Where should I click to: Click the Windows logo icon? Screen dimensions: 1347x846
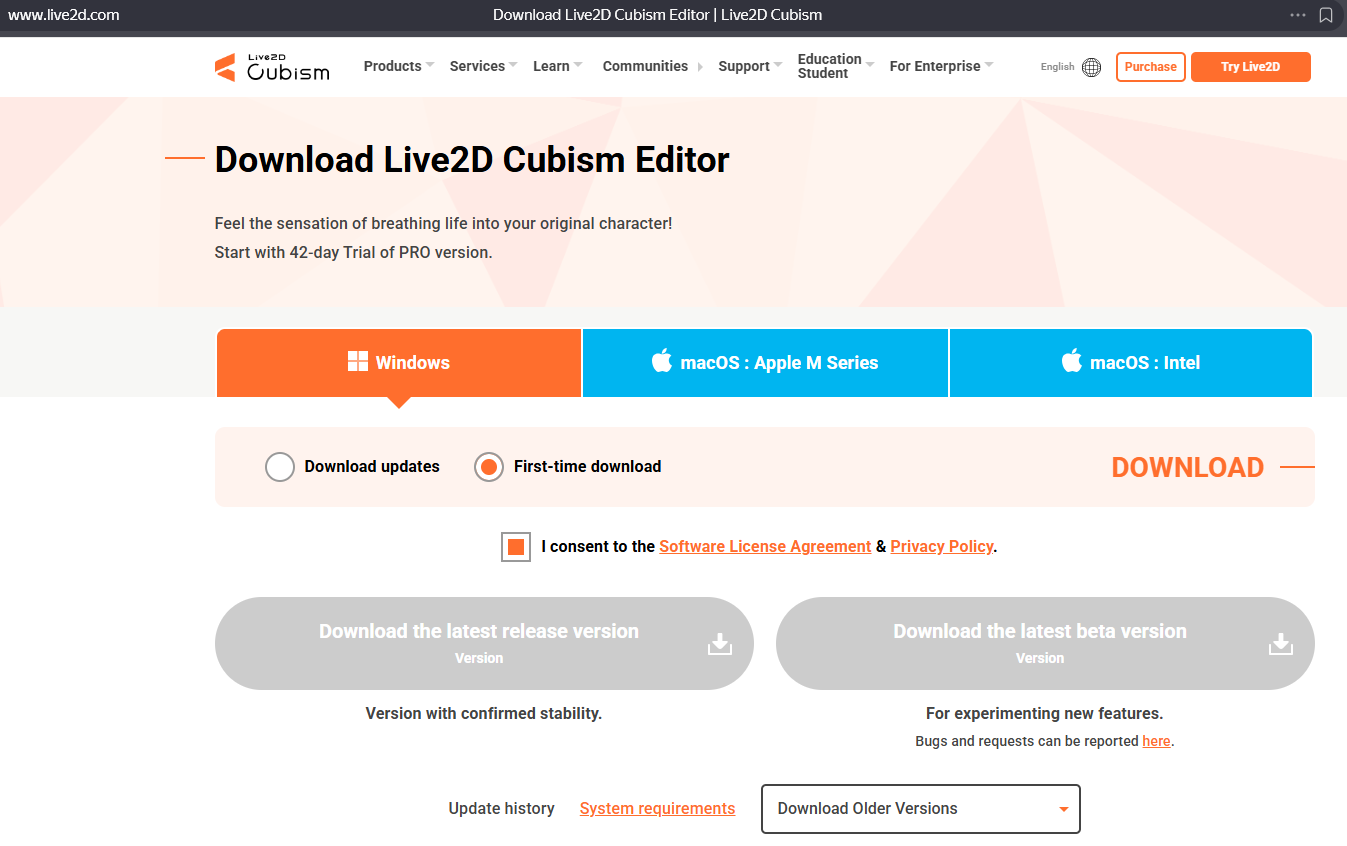358,362
